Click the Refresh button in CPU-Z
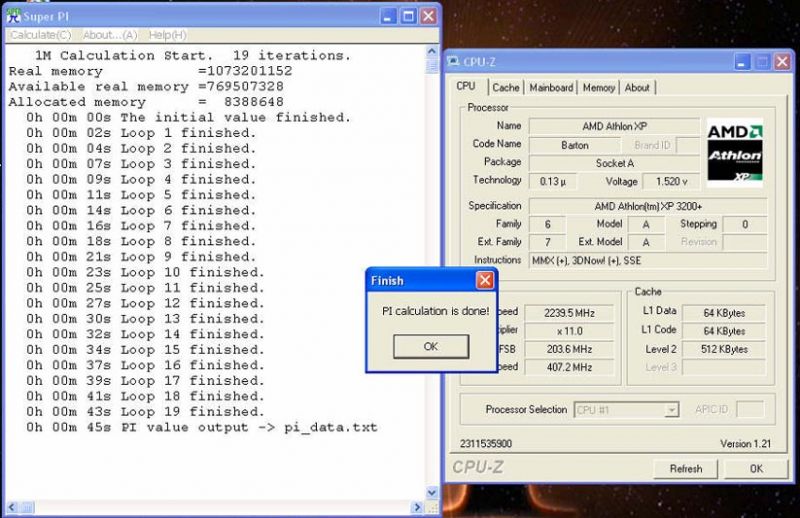The width and height of the screenshot is (800, 518). [x=686, y=468]
